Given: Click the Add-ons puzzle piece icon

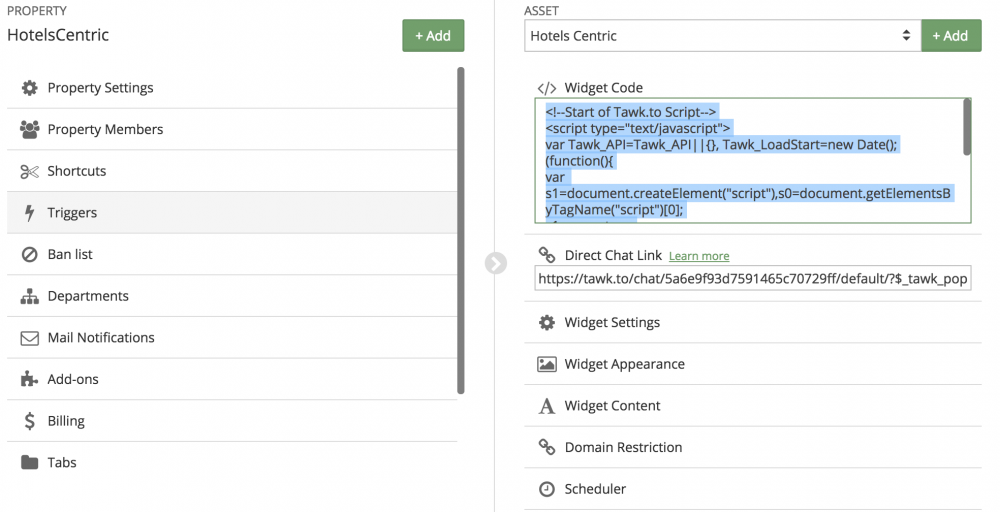Looking at the screenshot, I should (29, 379).
